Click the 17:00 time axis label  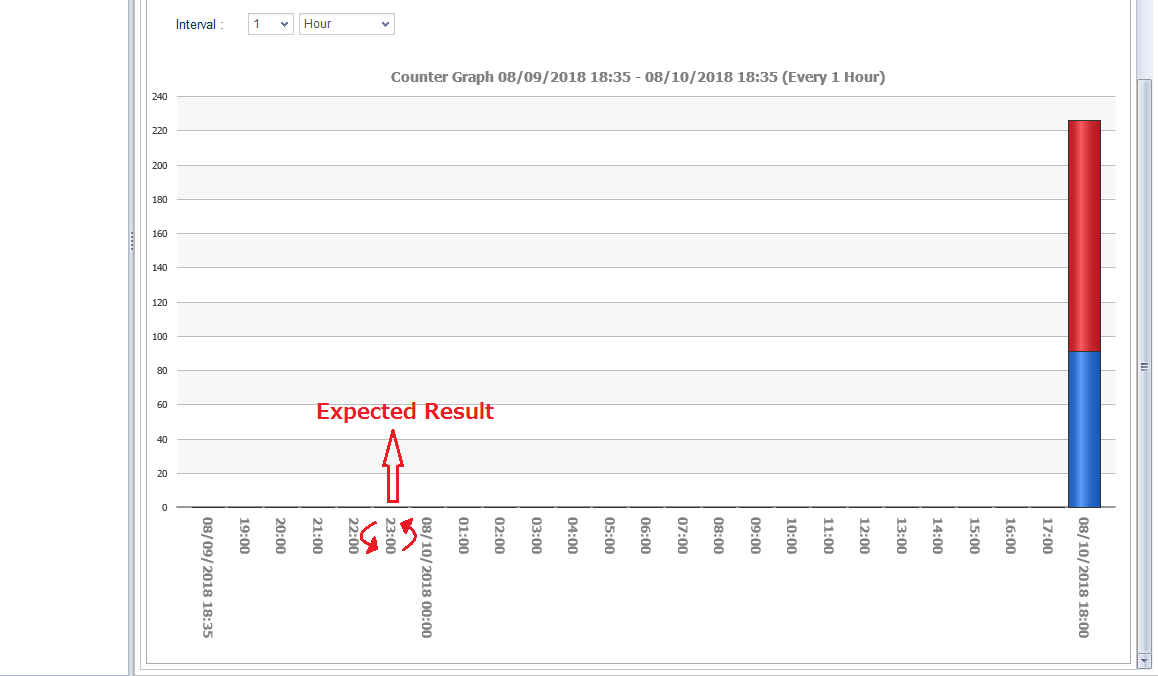(1047, 535)
